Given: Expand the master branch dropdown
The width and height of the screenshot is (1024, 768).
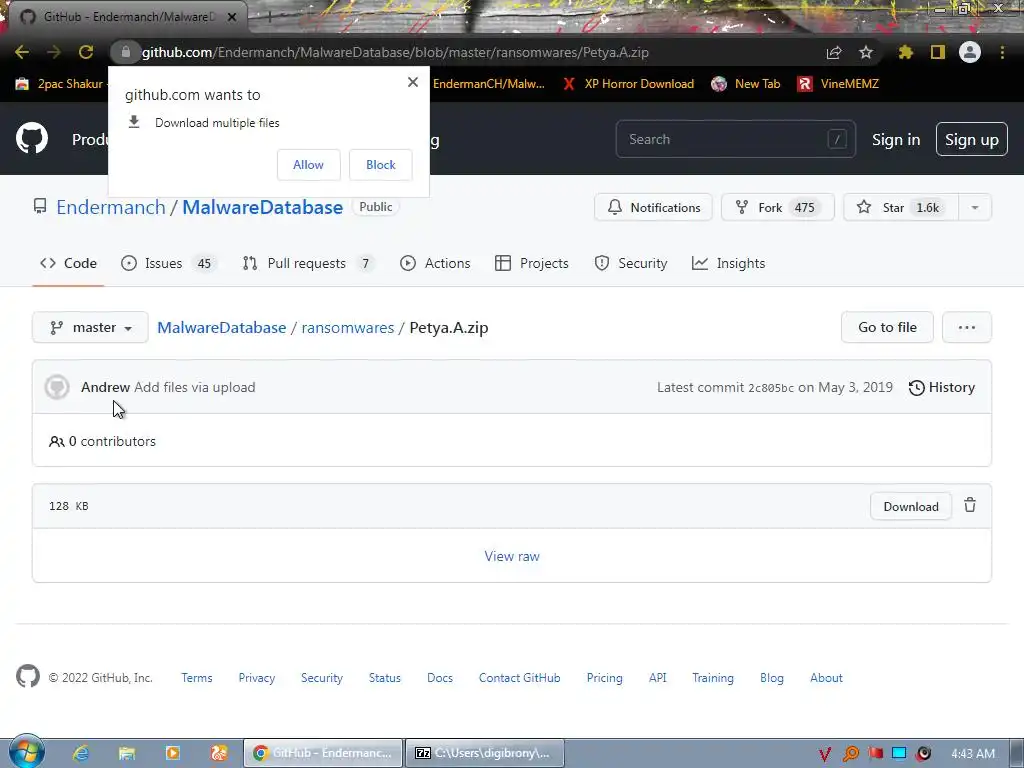Looking at the screenshot, I should pyautogui.click(x=90, y=327).
